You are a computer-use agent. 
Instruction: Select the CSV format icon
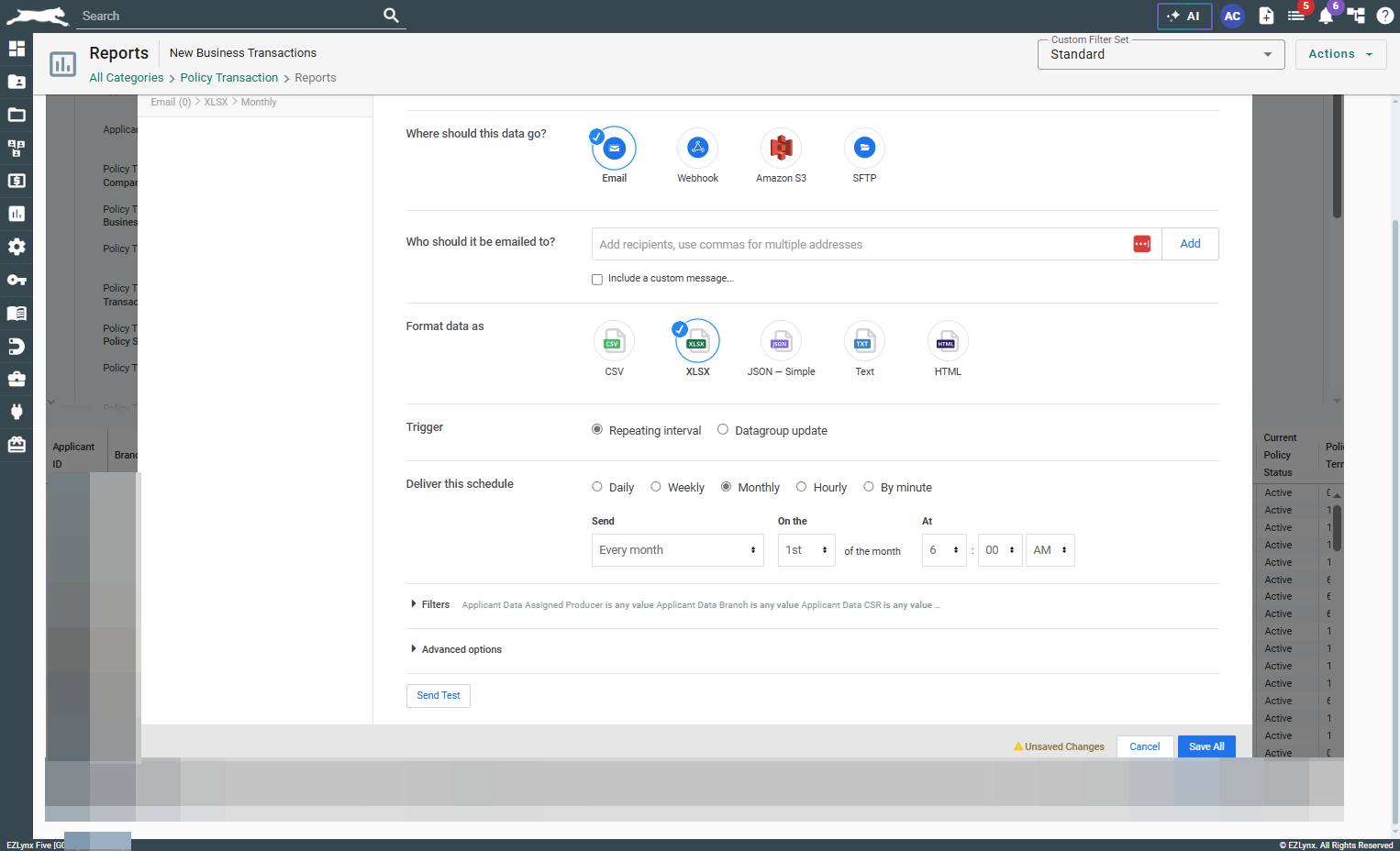click(x=615, y=341)
